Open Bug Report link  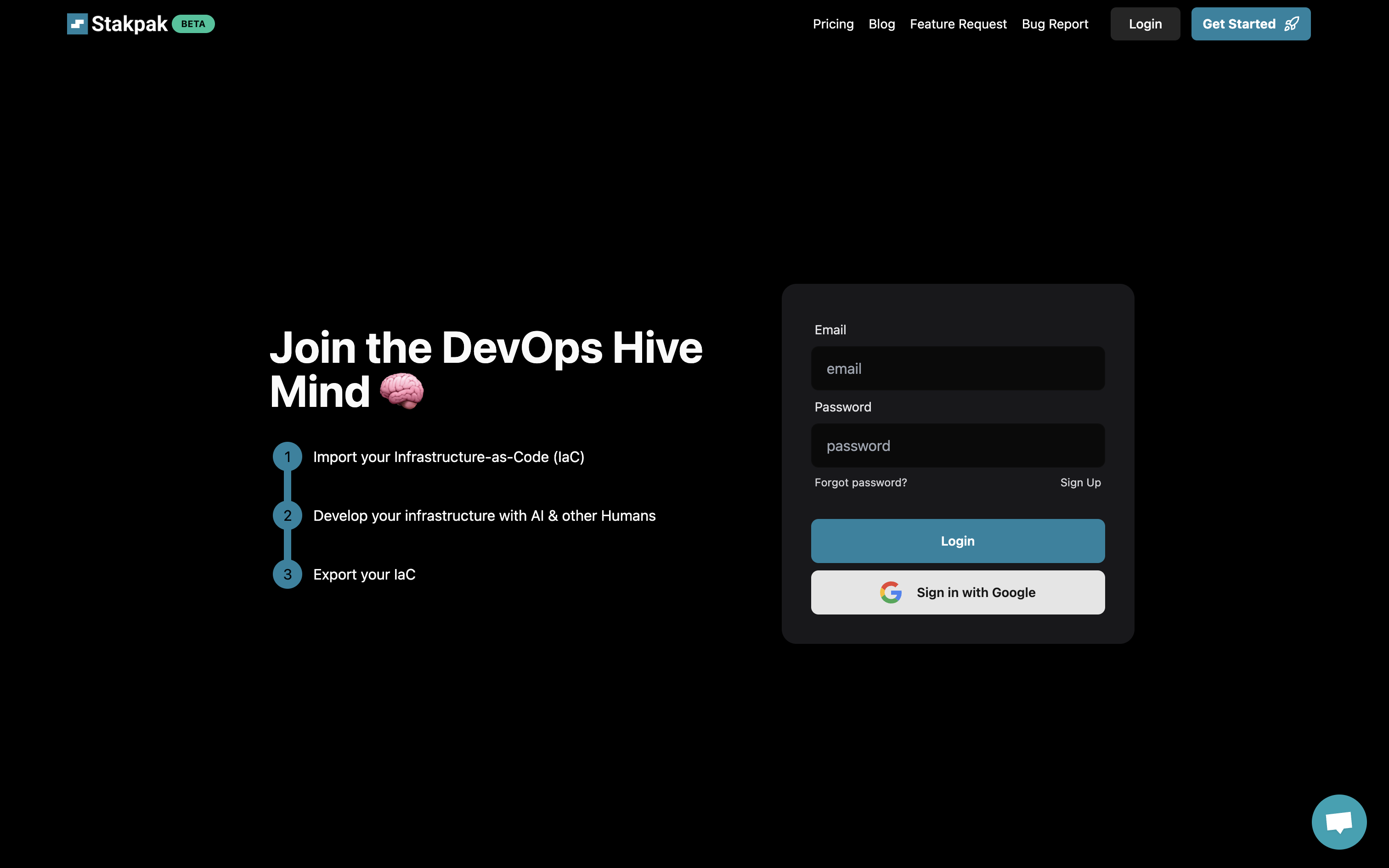(1054, 24)
